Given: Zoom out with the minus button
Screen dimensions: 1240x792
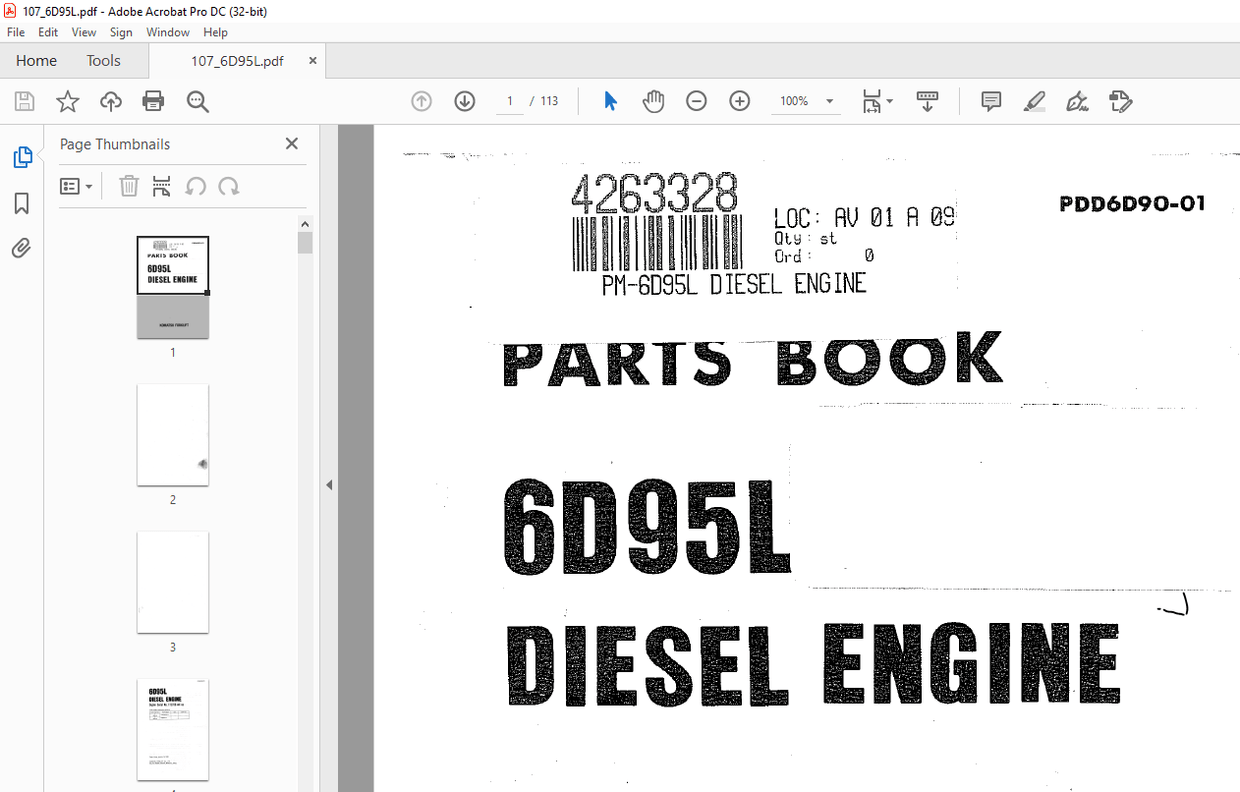Looking at the screenshot, I should click(696, 101).
